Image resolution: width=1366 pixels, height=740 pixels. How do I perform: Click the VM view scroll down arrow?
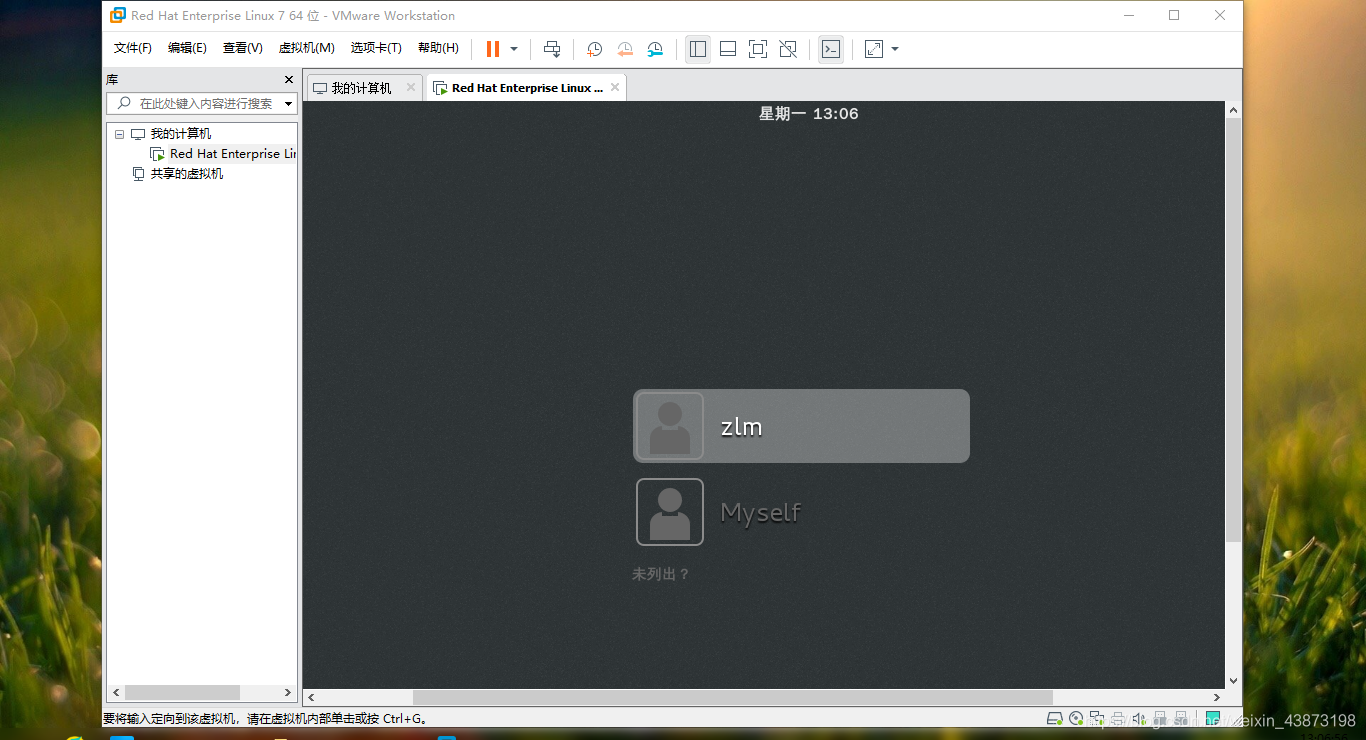click(x=1233, y=680)
